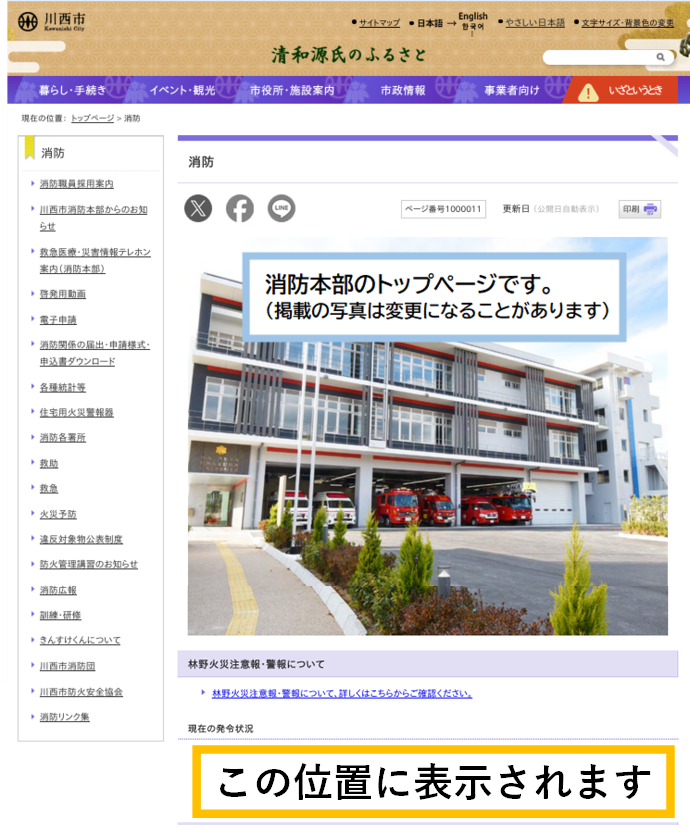690x834 pixels.
Task: Click the 印刷 print button
Action: pyautogui.click(x=640, y=209)
